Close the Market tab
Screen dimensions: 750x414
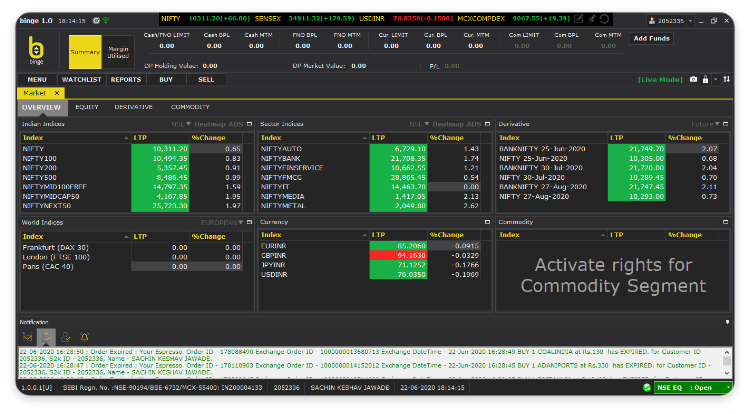(x=57, y=93)
